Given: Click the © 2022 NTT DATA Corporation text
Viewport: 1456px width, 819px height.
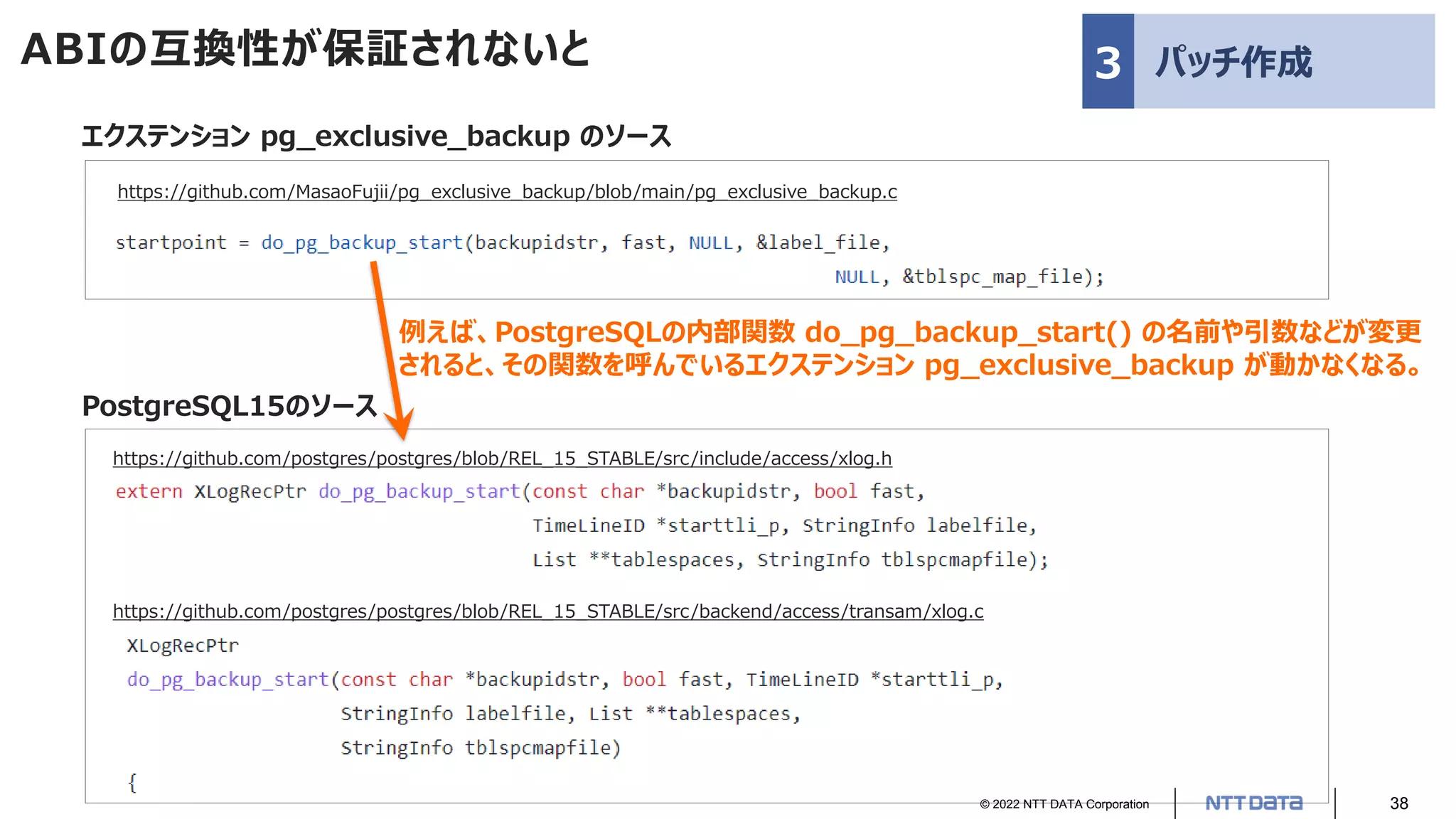Looking at the screenshot, I should (x=1064, y=804).
